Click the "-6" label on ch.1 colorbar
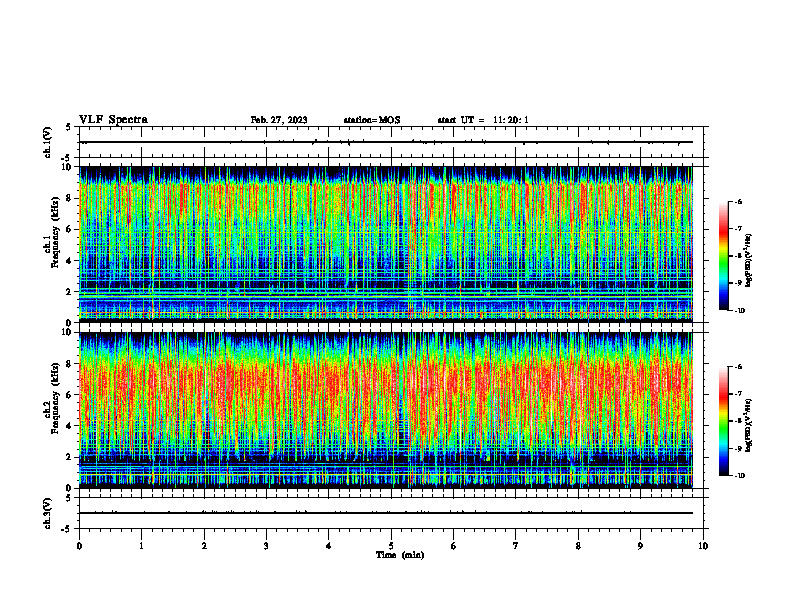 pos(738,202)
